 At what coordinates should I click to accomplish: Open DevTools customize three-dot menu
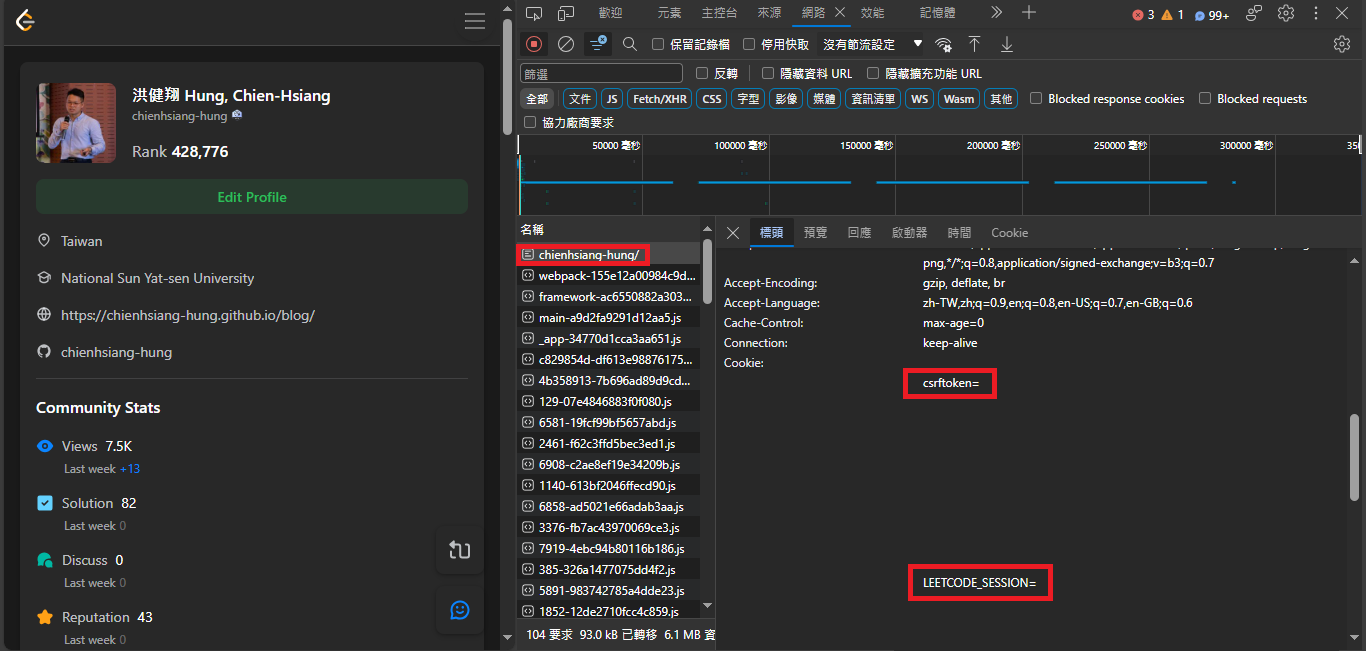(x=1315, y=13)
